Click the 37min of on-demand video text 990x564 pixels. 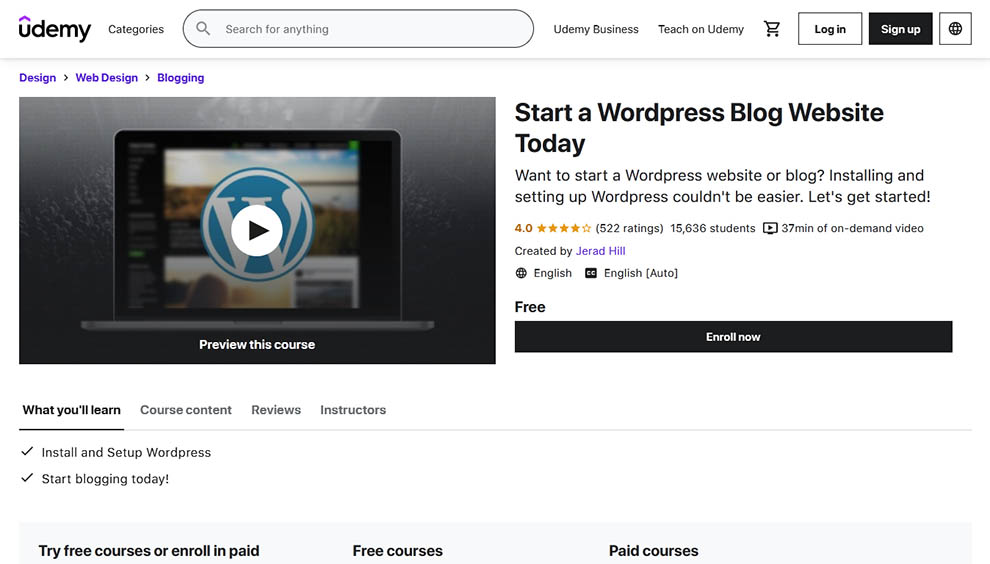852,228
